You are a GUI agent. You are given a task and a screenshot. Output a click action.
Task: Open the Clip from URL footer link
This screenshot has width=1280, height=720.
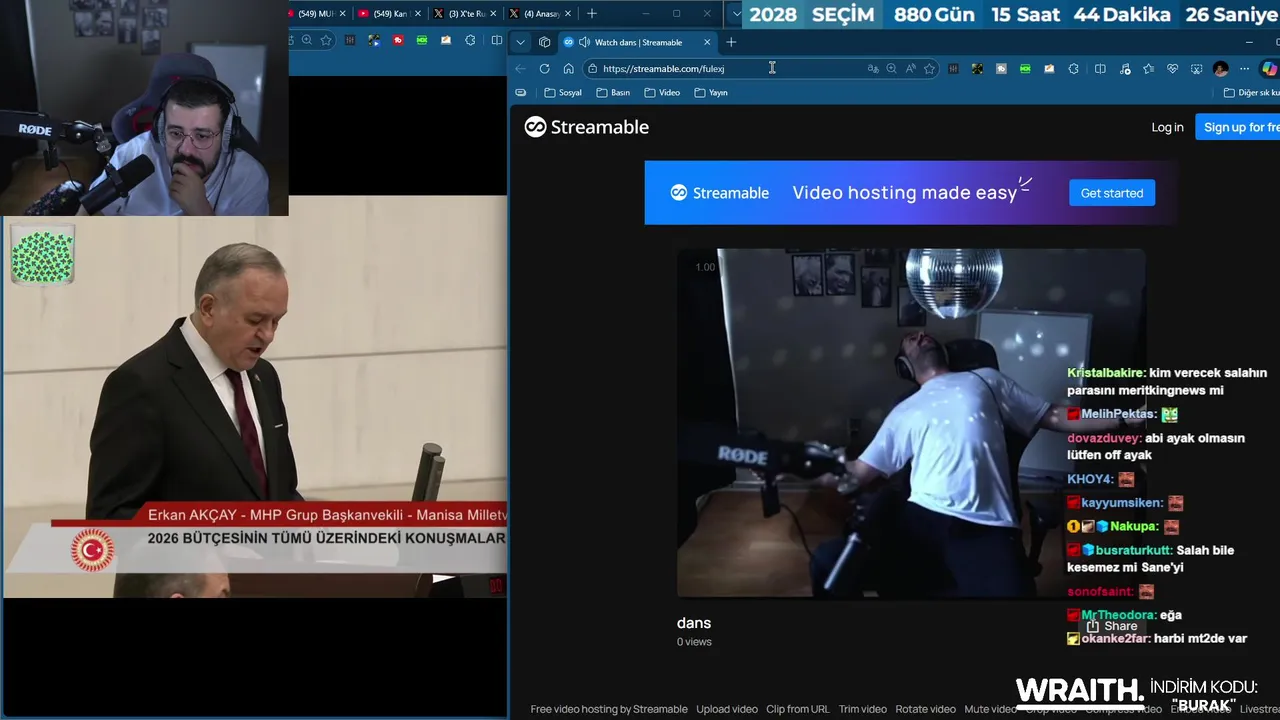(798, 709)
